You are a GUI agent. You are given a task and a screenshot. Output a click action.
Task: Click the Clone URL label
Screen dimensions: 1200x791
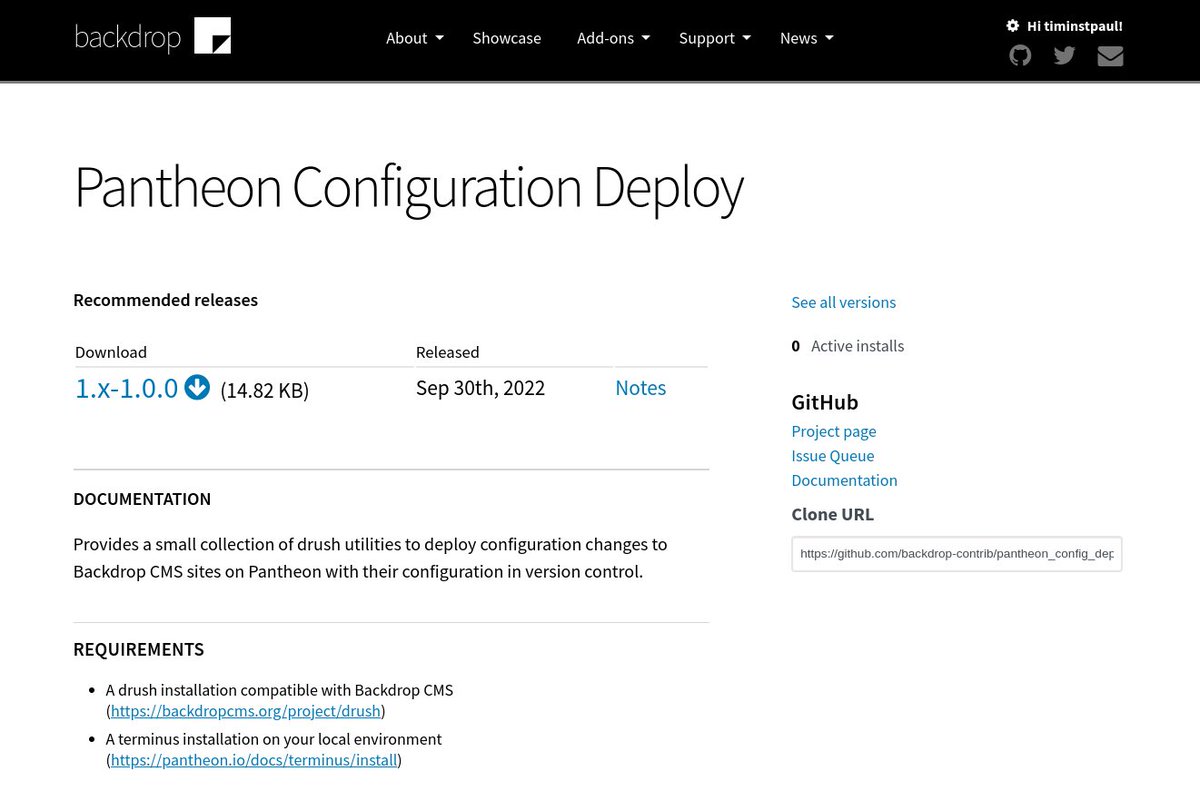(x=833, y=514)
